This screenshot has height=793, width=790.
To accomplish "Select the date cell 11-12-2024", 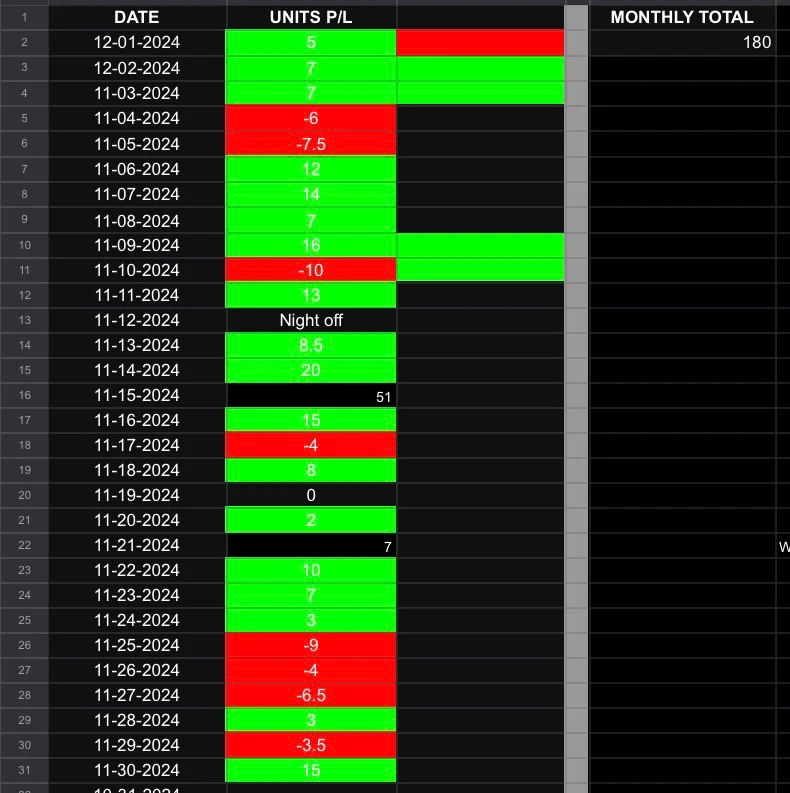I will pyautogui.click(x=137, y=320).
